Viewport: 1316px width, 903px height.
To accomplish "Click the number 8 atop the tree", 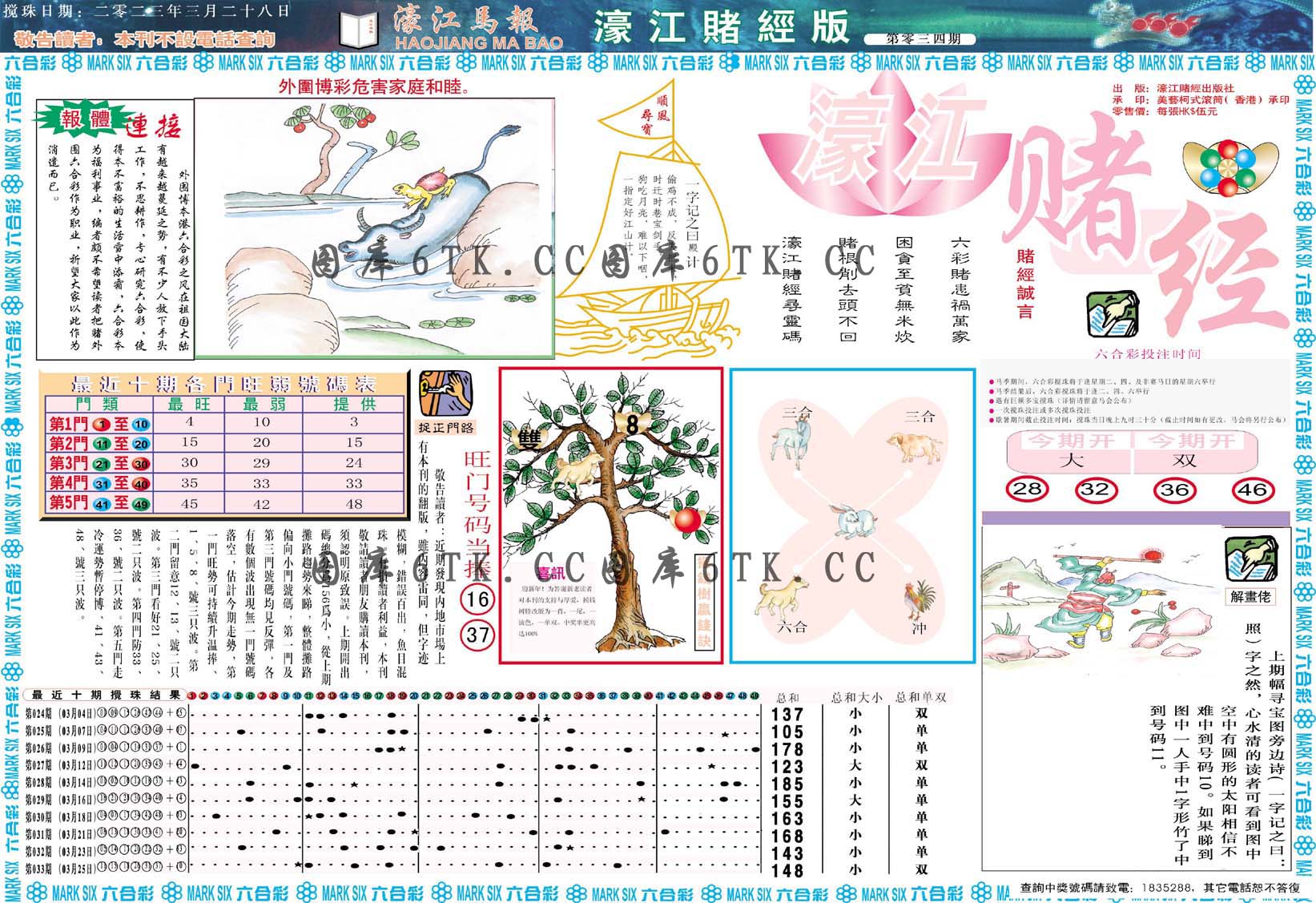I will [632, 425].
